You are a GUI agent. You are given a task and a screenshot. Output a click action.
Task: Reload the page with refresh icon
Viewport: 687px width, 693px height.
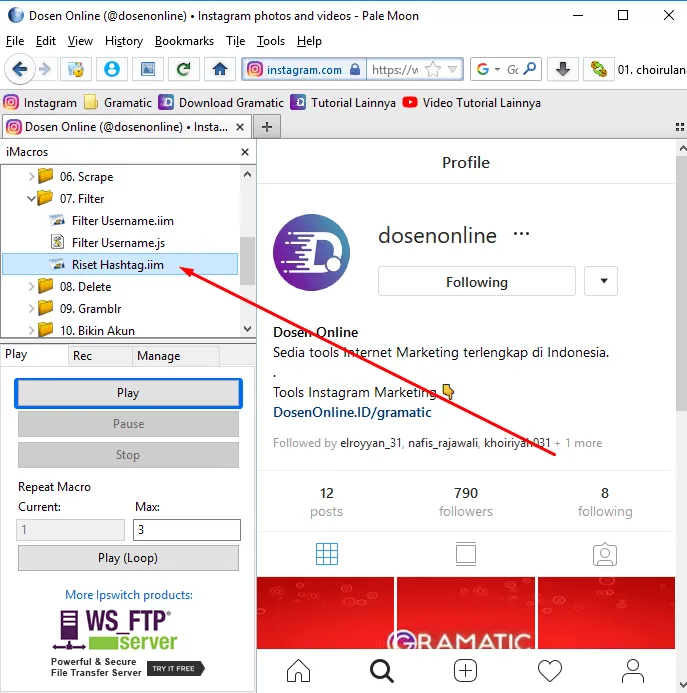(183, 69)
